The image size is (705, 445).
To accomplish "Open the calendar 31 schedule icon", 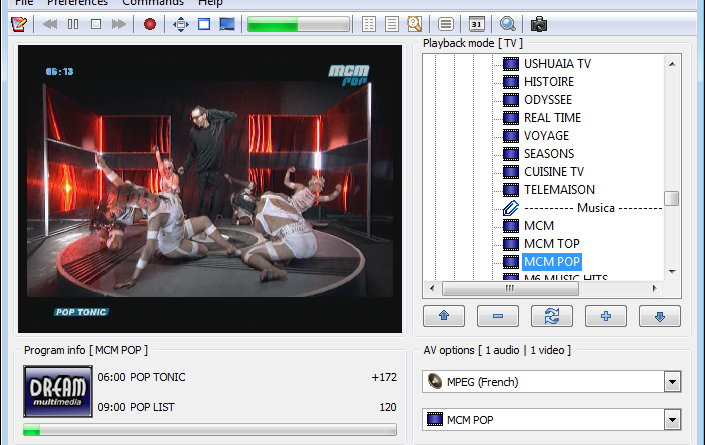I will (477, 24).
